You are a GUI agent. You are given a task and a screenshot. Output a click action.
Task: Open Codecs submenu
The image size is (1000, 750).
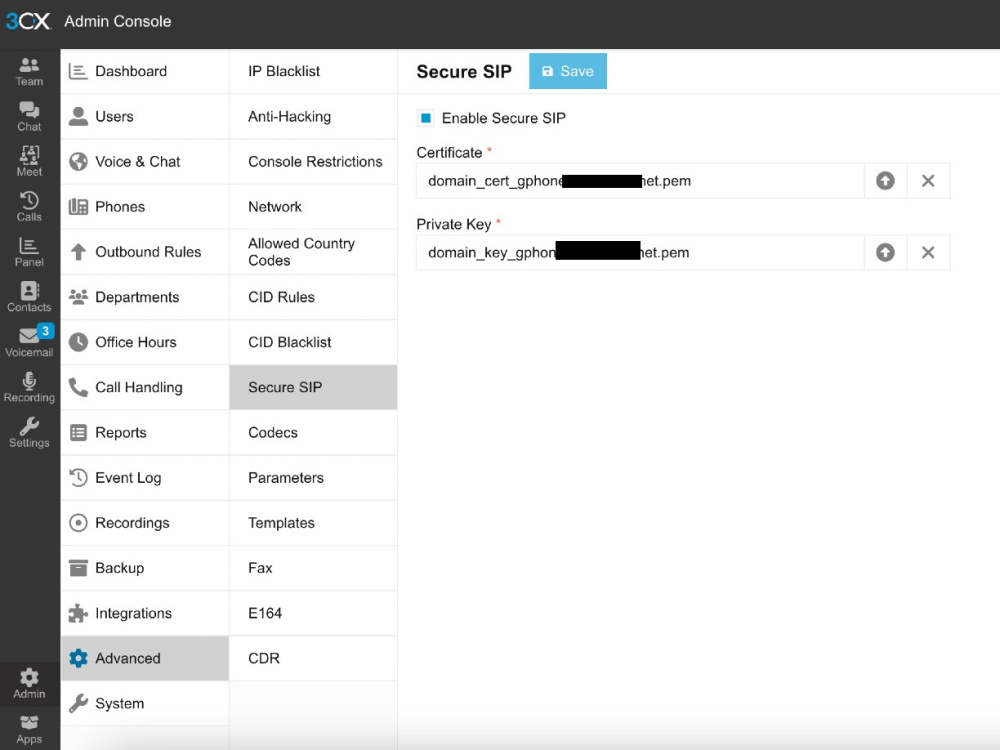pos(313,432)
